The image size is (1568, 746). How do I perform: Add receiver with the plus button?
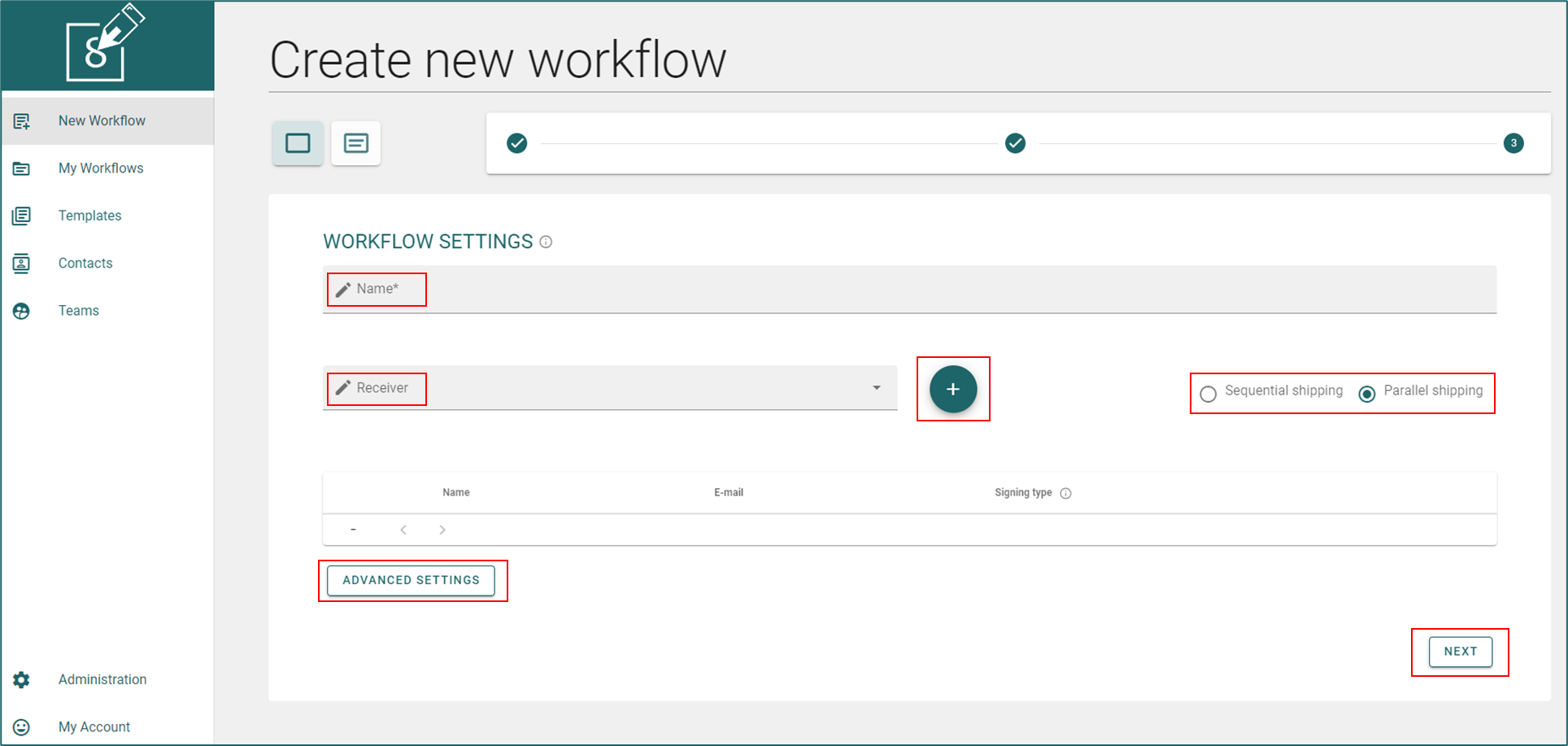pyautogui.click(x=953, y=389)
